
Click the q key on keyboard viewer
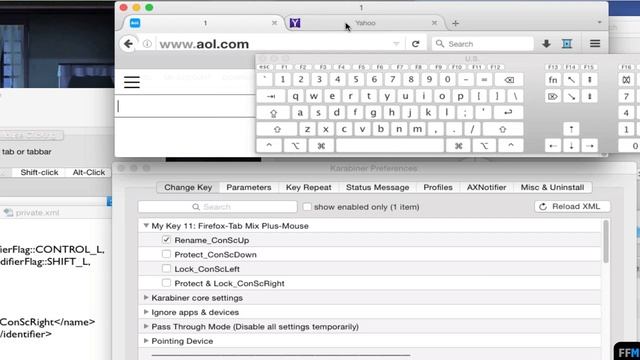pos(295,96)
